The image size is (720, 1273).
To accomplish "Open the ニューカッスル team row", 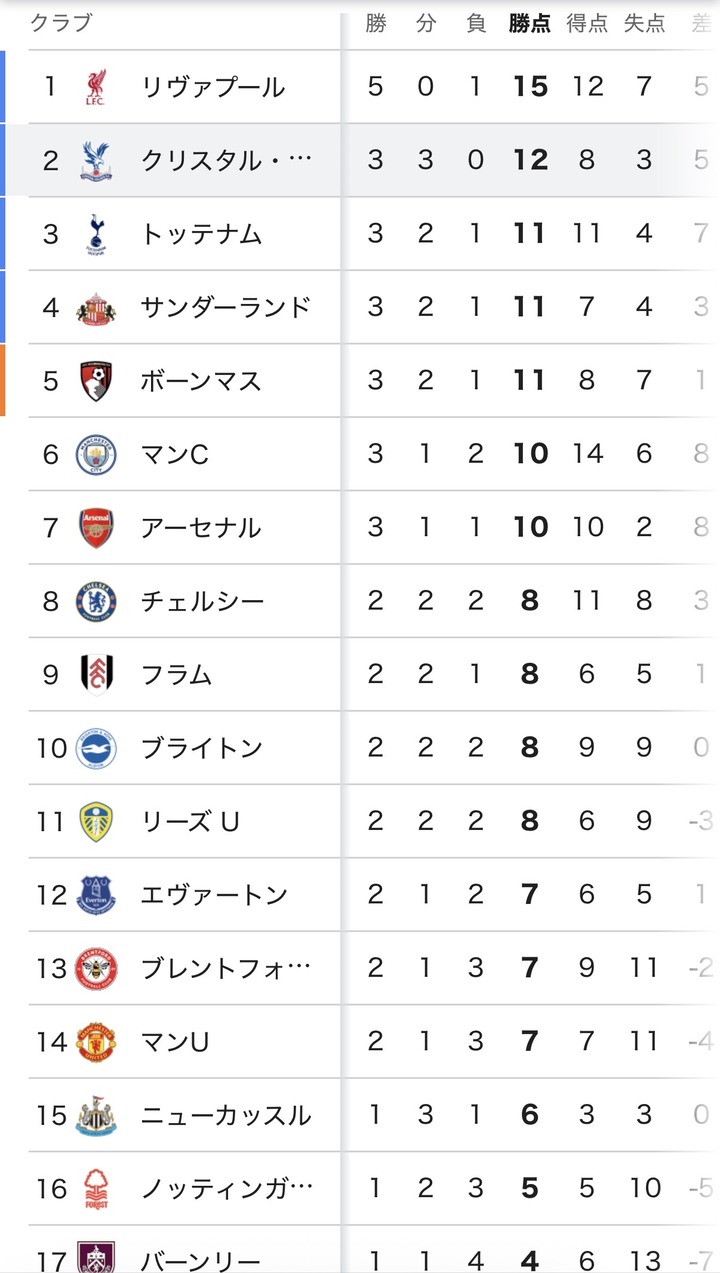I will [226, 1116].
